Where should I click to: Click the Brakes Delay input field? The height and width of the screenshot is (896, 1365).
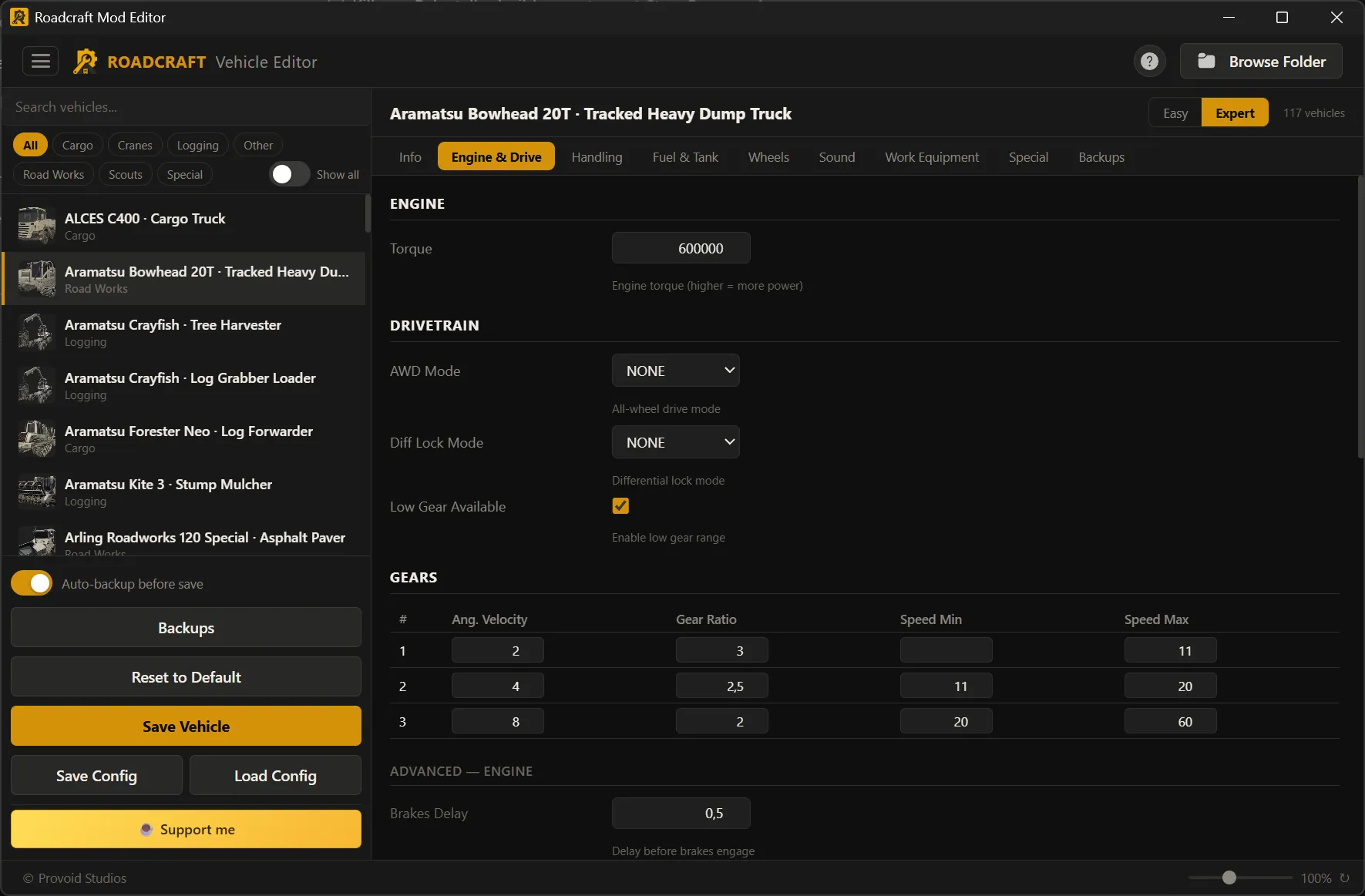[681, 813]
